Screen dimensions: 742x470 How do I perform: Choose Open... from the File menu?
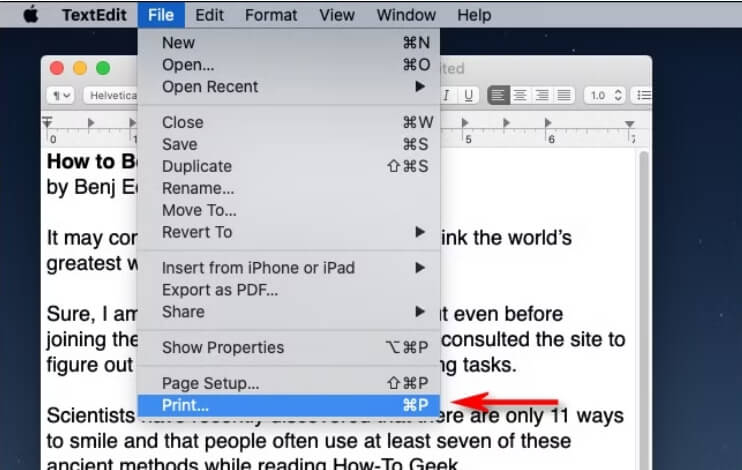point(289,65)
